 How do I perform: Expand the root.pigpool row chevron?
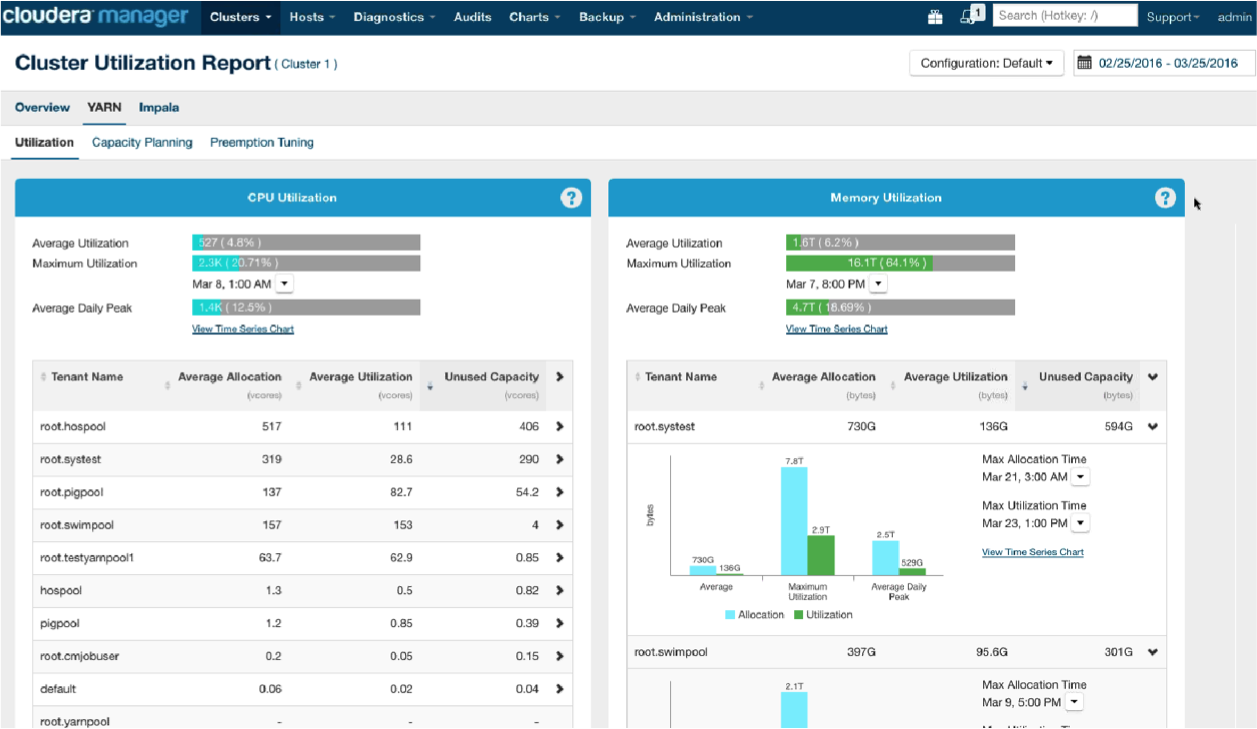click(559, 493)
